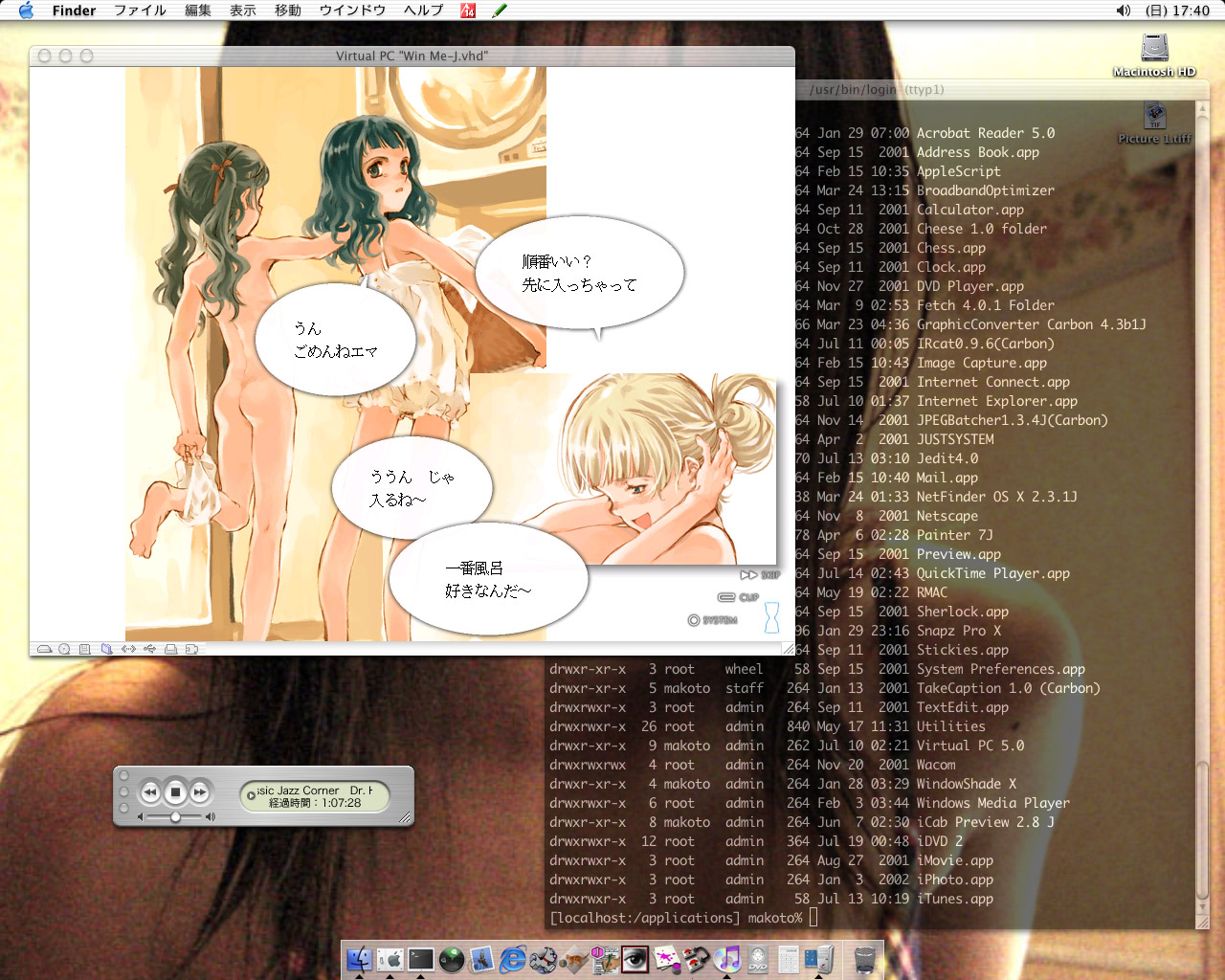Open the keys and padlock icon in the Dock
The width and height of the screenshot is (1225, 980).
[x=697, y=959]
